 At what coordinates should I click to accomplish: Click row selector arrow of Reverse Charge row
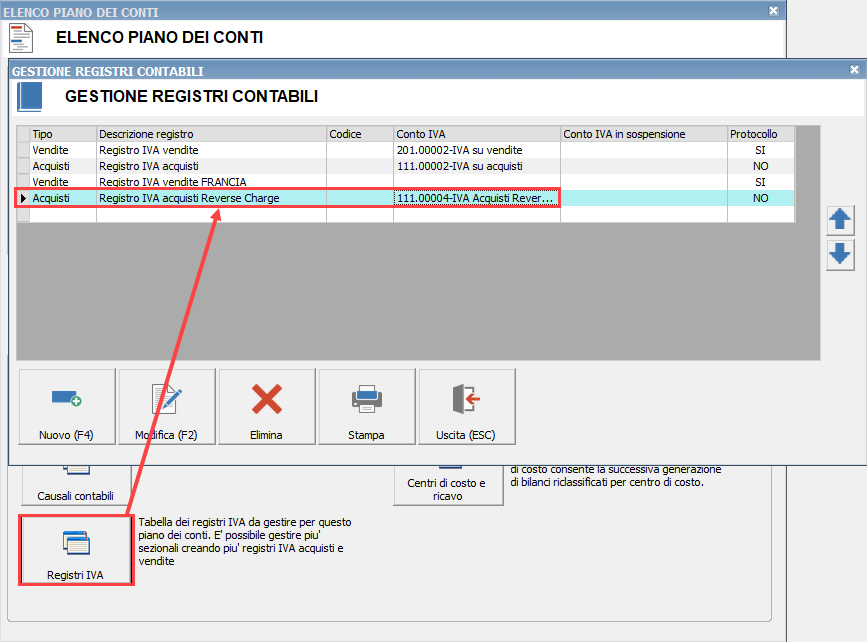tap(23, 198)
